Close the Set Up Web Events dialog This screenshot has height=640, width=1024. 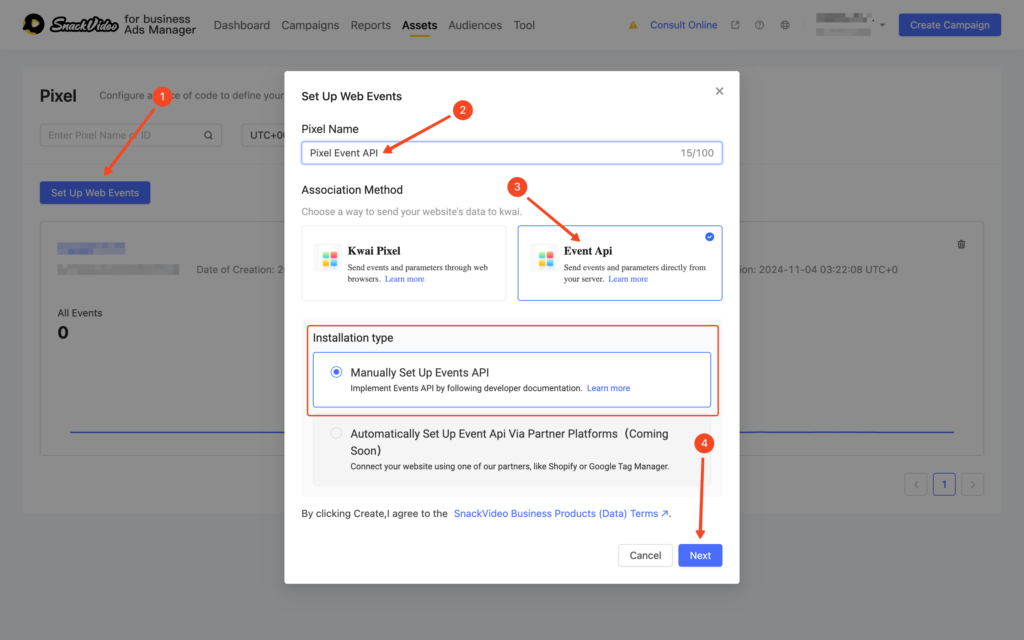coord(719,91)
